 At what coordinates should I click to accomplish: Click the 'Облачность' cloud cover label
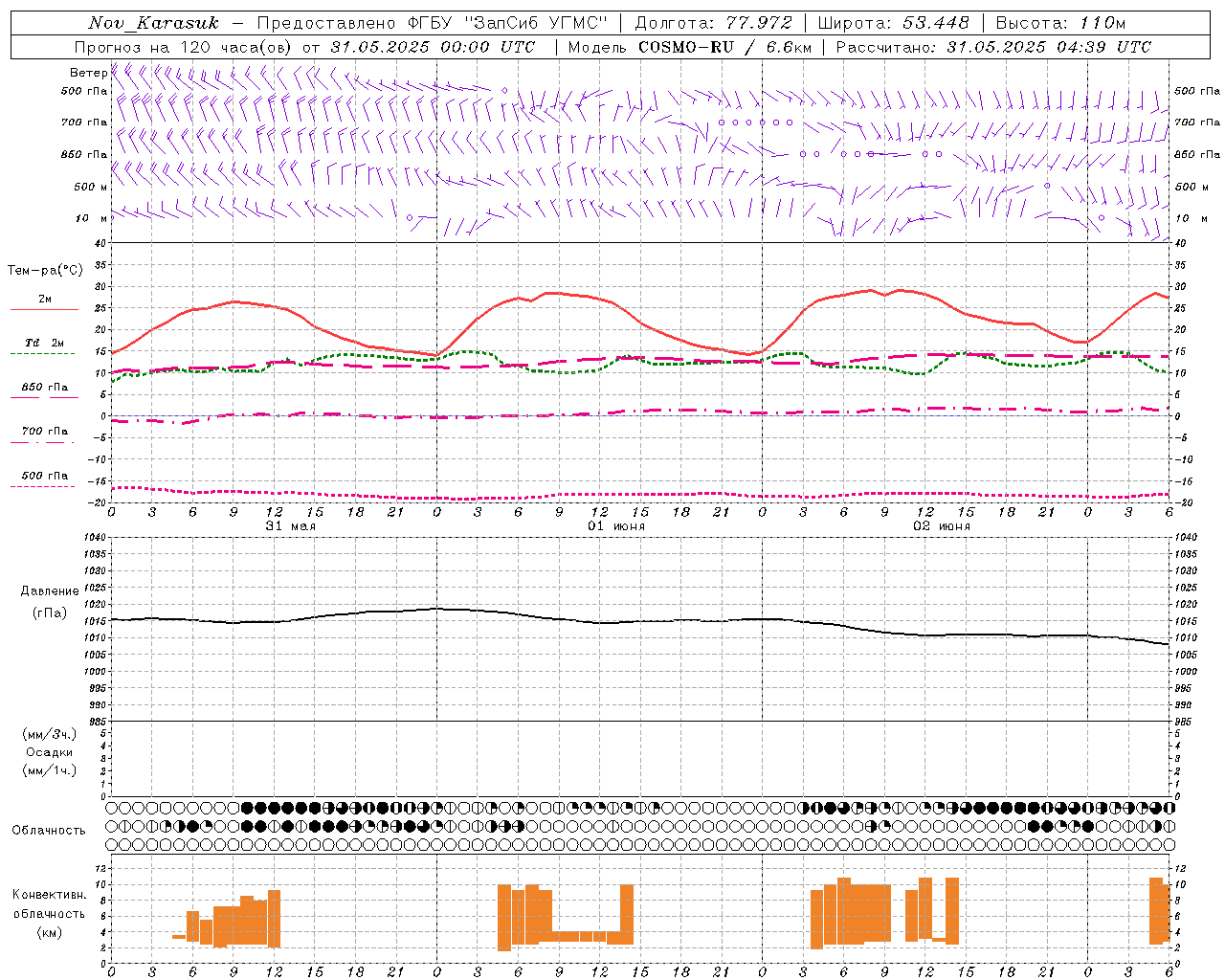49,830
